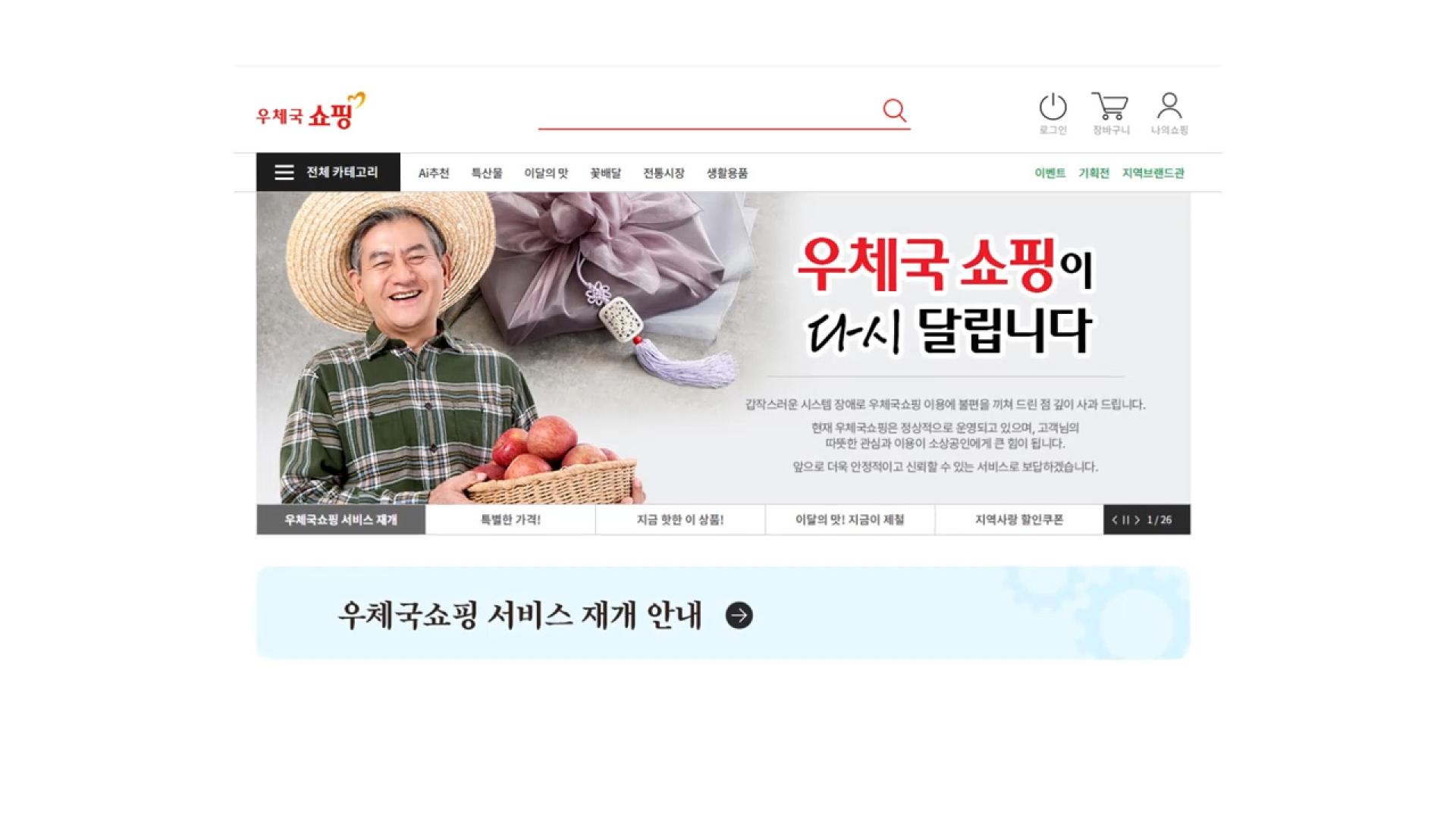The height and width of the screenshot is (819, 1456).
Task: Select the 특별한 가격! banner tab
Action: coord(510,519)
